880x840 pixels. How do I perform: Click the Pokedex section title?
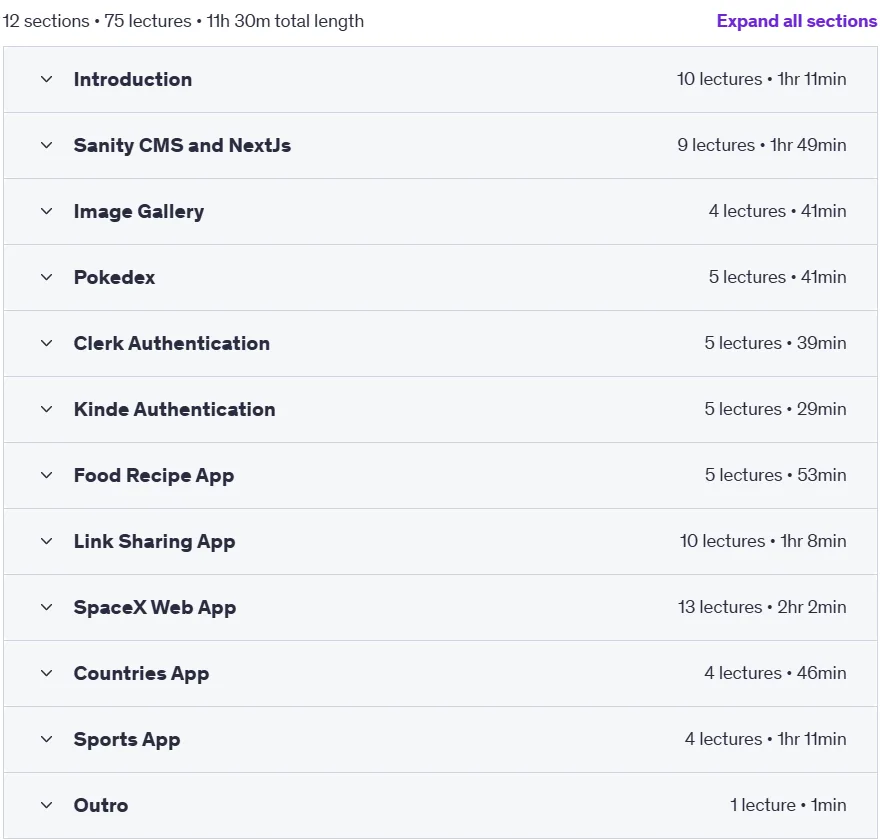pyautogui.click(x=114, y=277)
